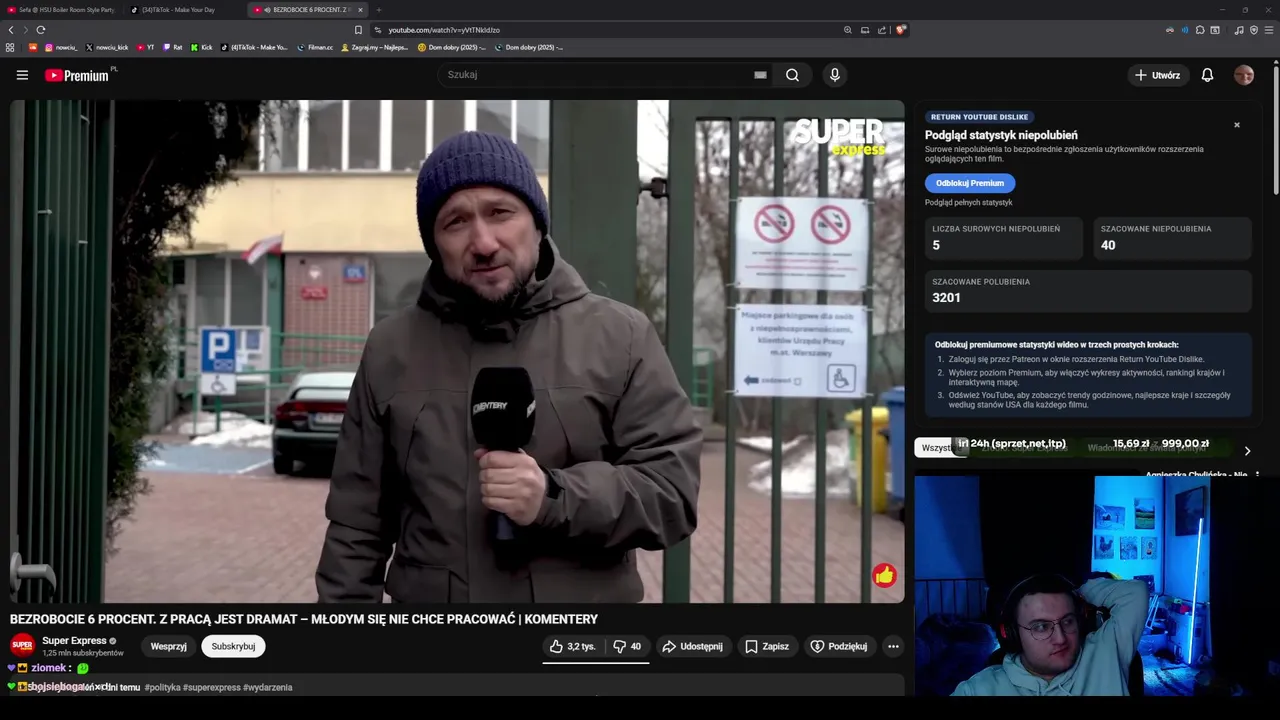Open the Brave VPN shield icon
The height and width of the screenshot is (720, 1280).
click(1254, 30)
